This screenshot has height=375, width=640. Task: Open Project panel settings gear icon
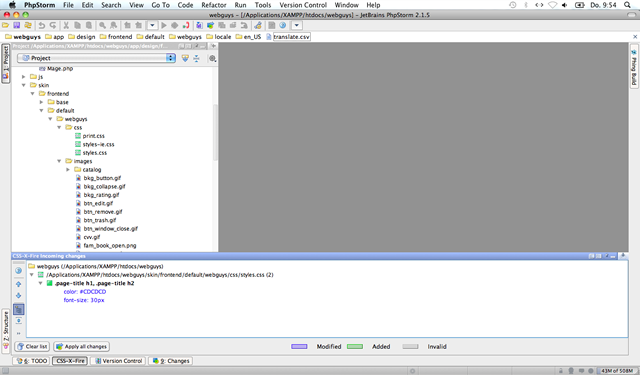click(x=212, y=58)
